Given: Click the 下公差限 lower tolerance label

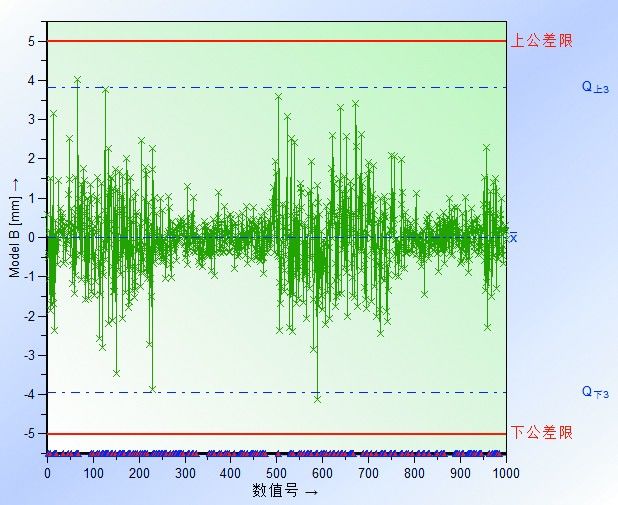Looking at the screenshot, I should click(x=542, y=433).
